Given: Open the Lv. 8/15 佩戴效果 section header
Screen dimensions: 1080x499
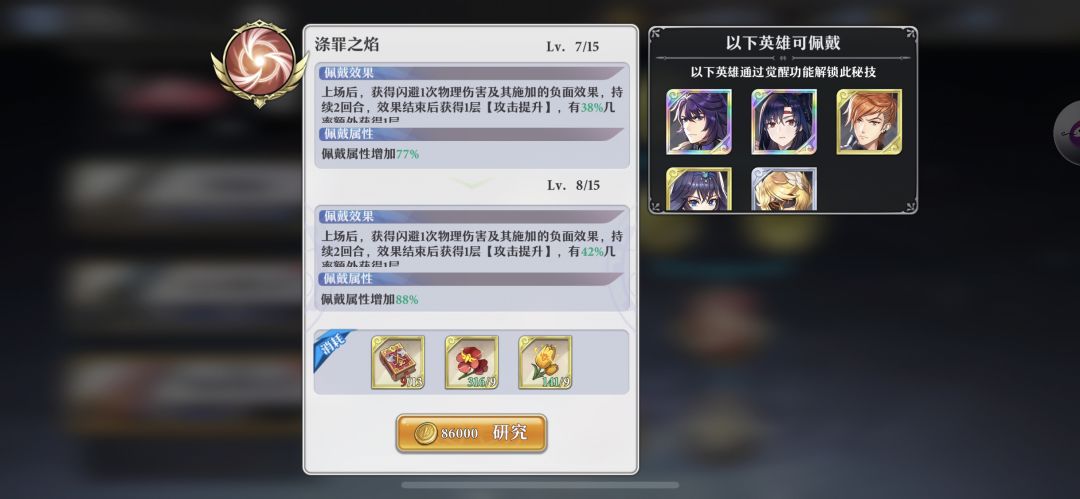Looking at the screenshot, I should 472,216.
